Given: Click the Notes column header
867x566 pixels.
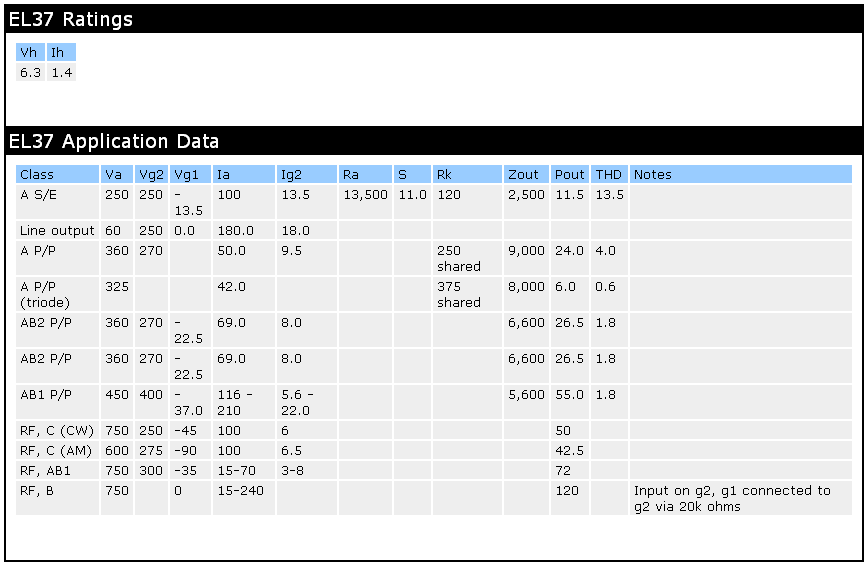Looking at the screenshot, I should (741, 175).
